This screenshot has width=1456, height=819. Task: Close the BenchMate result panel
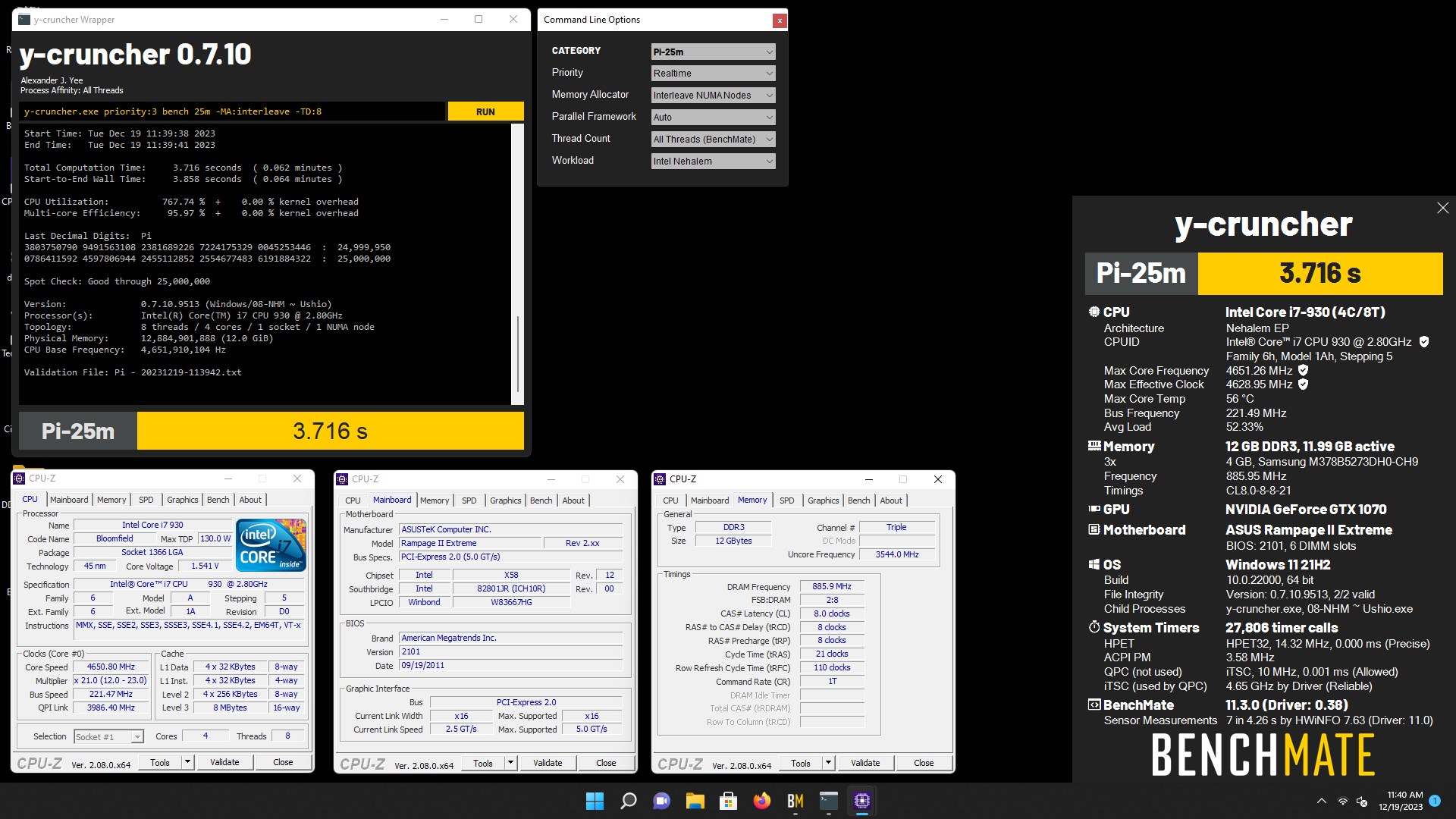coord(1442,208)
